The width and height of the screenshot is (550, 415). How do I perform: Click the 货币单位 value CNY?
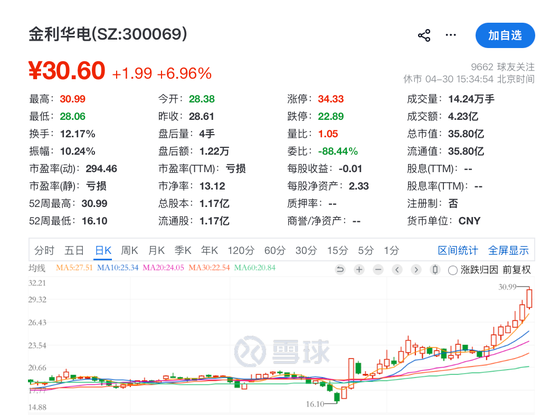[x=469, y=221]
